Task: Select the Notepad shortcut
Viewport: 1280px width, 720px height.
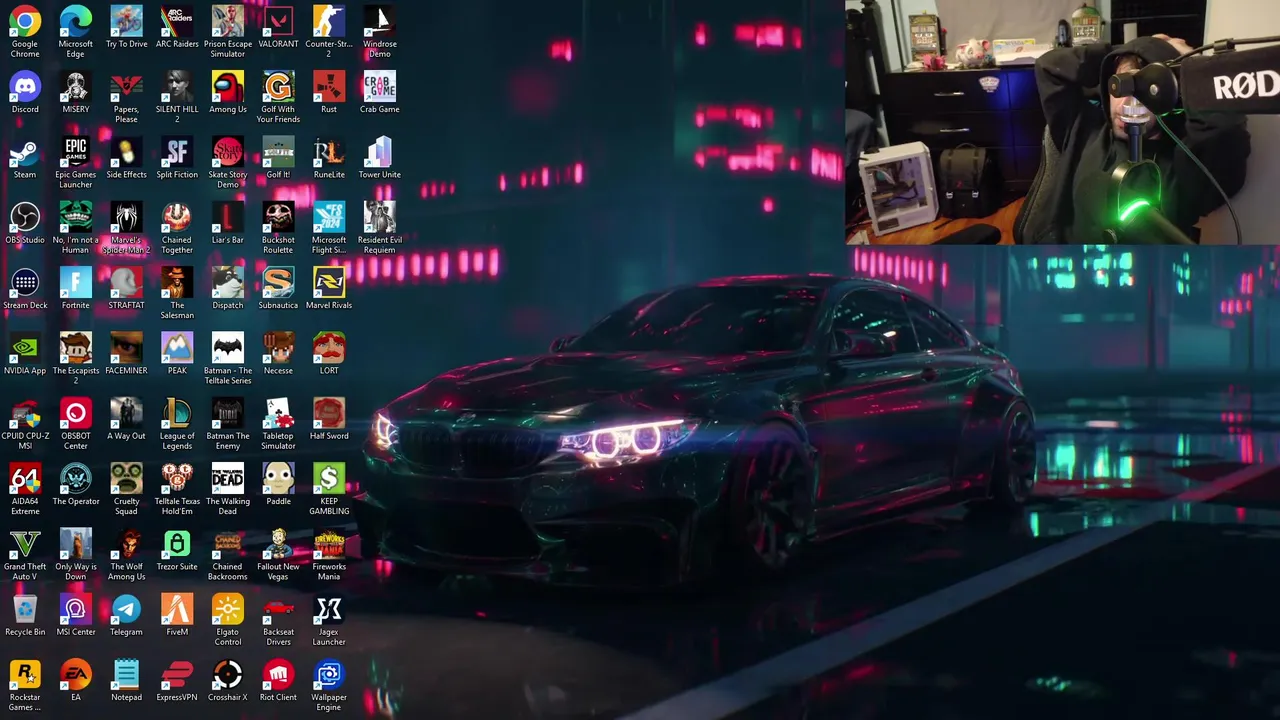Action: 126,674
